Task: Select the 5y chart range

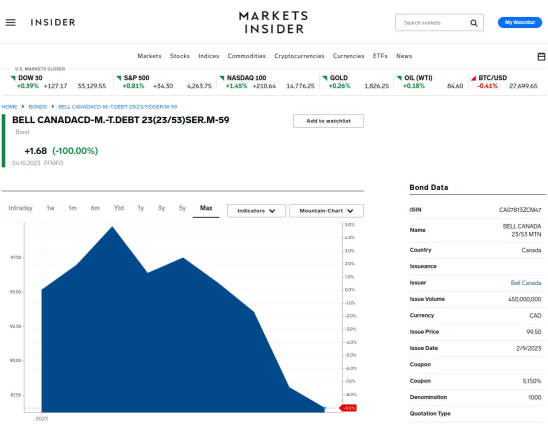Action: point(182,208)
